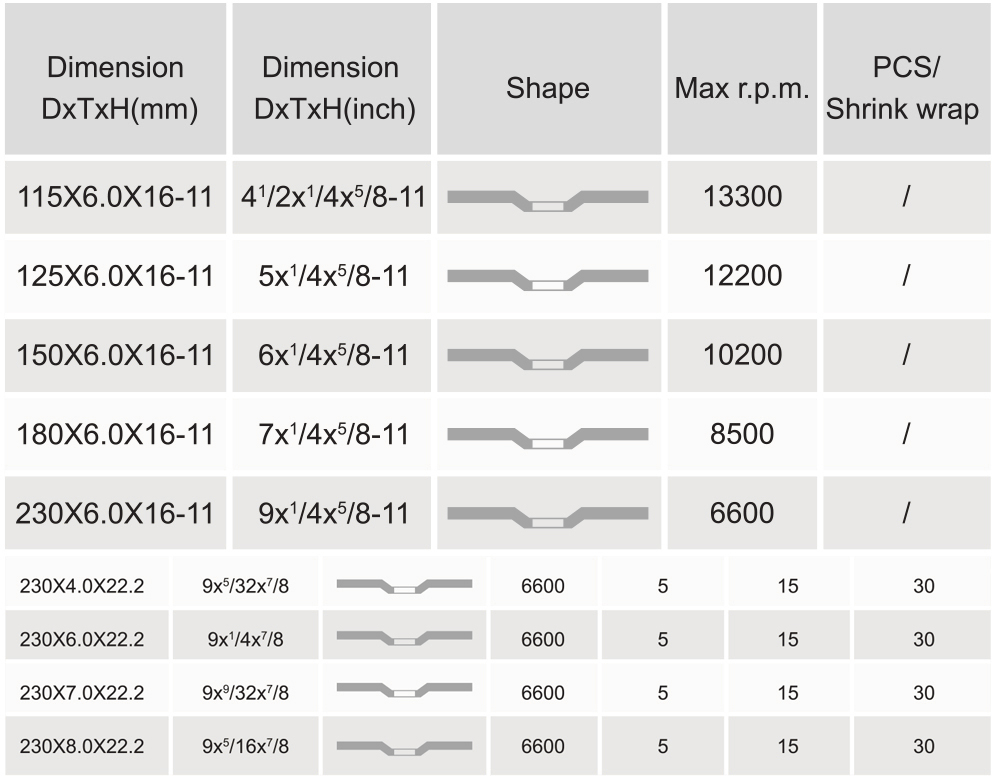995x784 pixels.
Task: Click the shape icon in the 230X4.0X22.2 row
Action: (404, 586)
